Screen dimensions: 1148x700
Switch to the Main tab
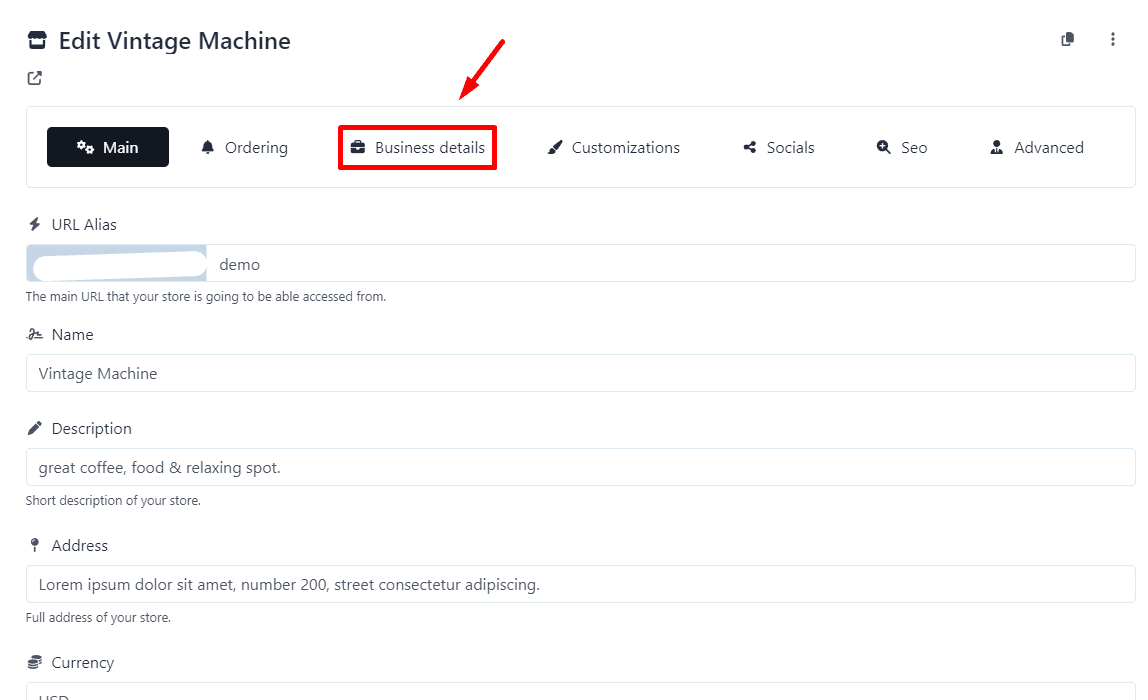coord(108,147)
